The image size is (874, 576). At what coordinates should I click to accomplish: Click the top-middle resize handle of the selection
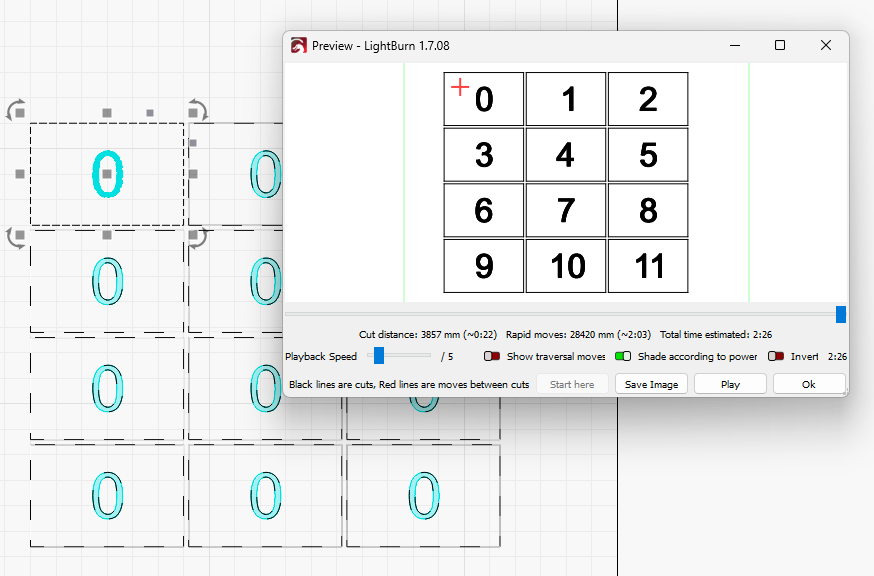coord(107,113)
